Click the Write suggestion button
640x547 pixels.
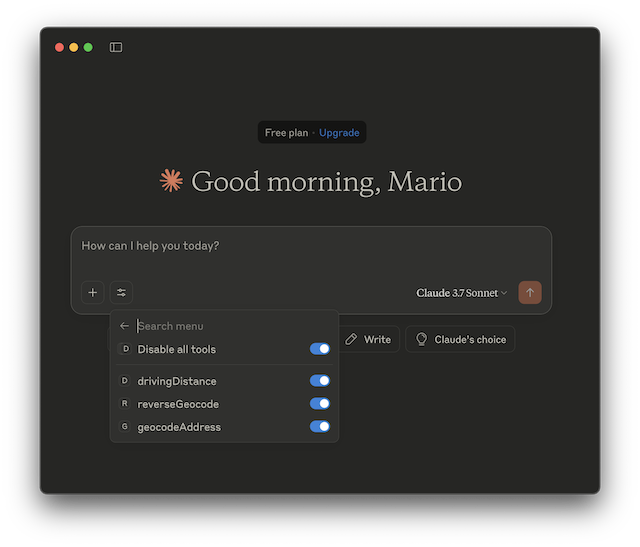pyautogui.click(x=369, y=339)
